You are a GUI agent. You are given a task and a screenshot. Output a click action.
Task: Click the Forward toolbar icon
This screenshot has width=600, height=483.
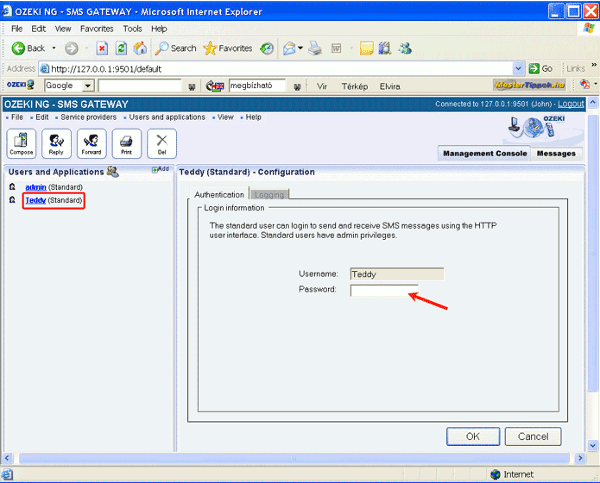[x=91, y=144]
